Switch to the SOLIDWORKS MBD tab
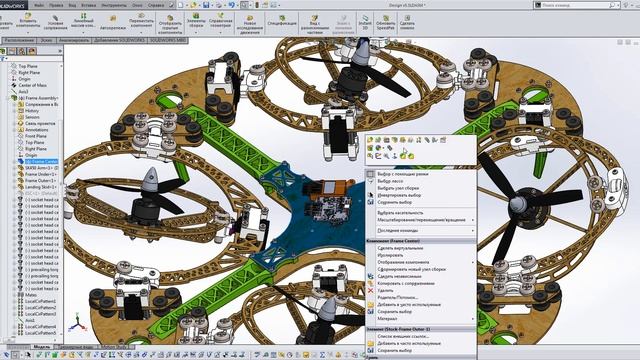Viewport: 640px width, 360px height. pyautogui.click(x=167, y=40)
